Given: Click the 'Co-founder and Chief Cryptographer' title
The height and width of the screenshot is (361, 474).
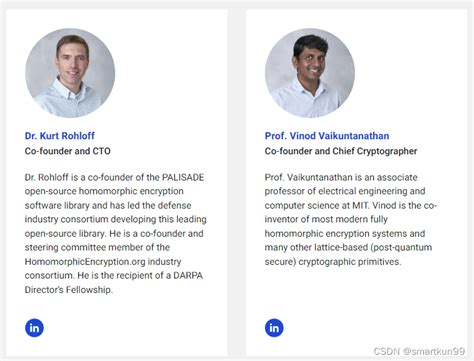Looking at the screenshot, I should 341,151.
